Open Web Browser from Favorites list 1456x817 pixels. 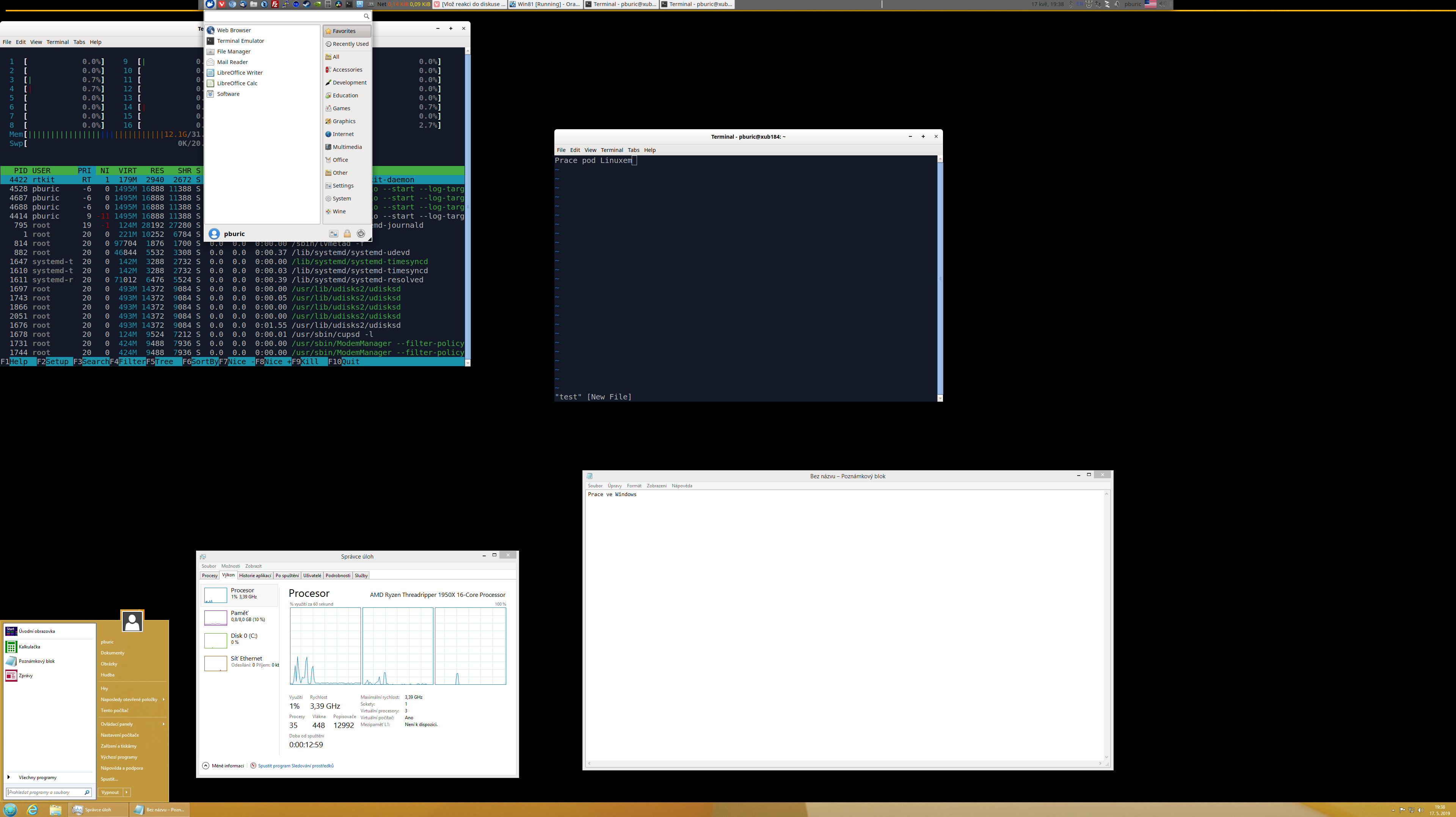click(x=263, y=30)
